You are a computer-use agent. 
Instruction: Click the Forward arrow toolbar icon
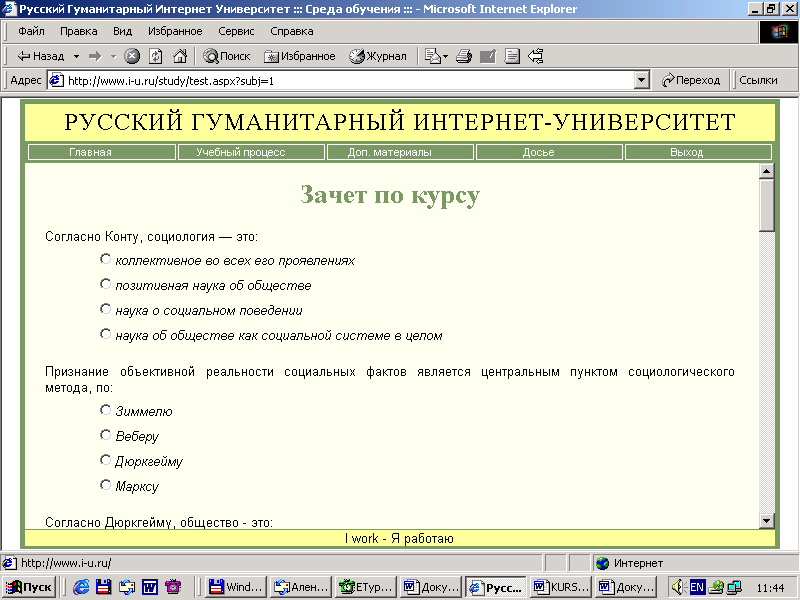coord(95,56)
